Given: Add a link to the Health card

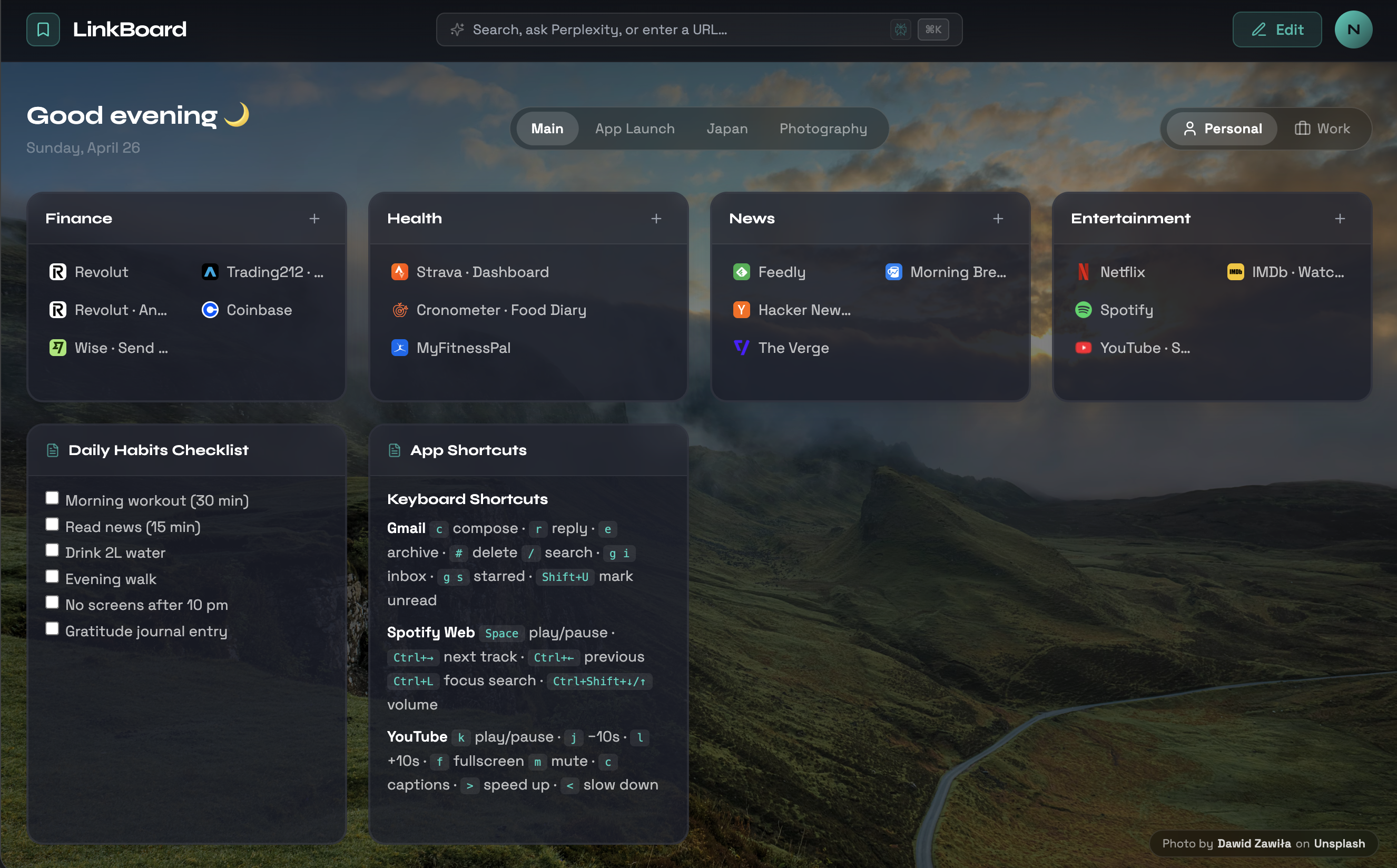Looking at the screenshot, I should tap(656, 219).
